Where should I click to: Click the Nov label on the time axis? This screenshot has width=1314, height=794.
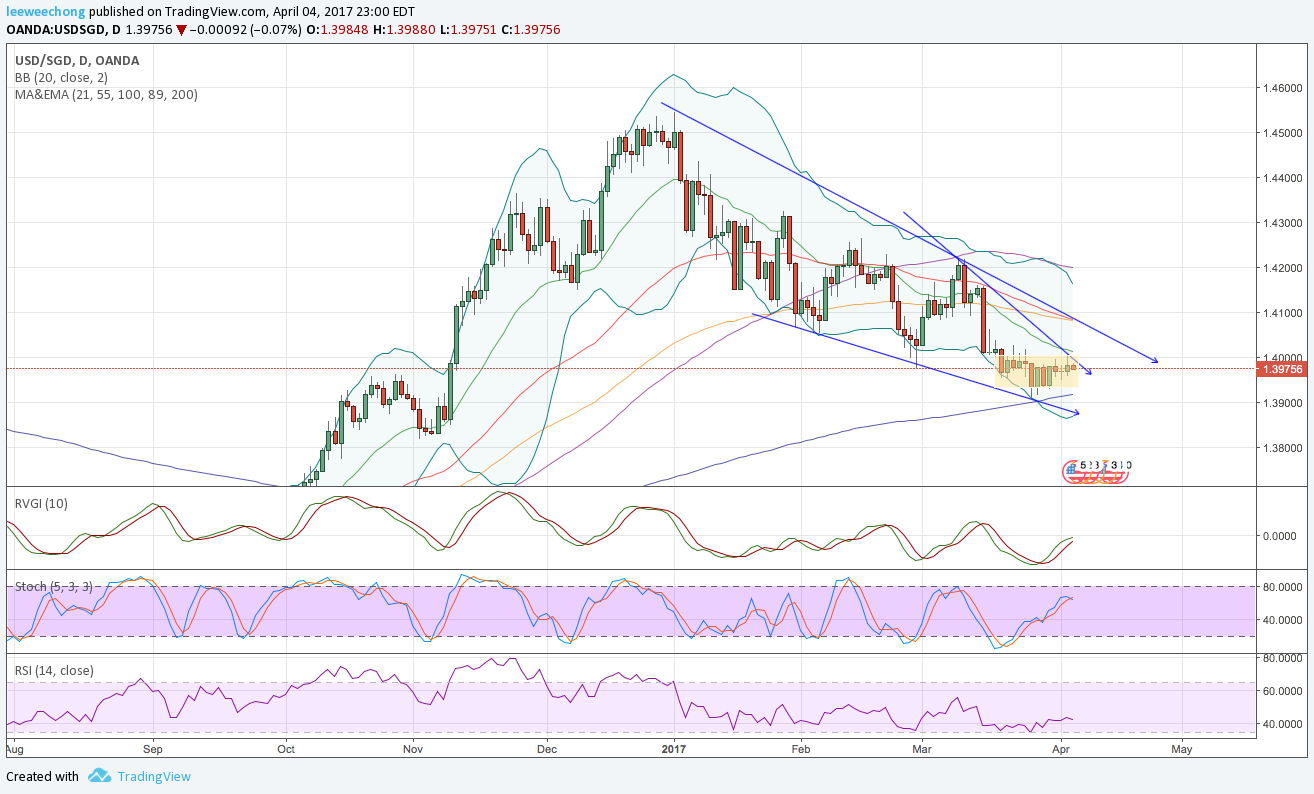413,747
